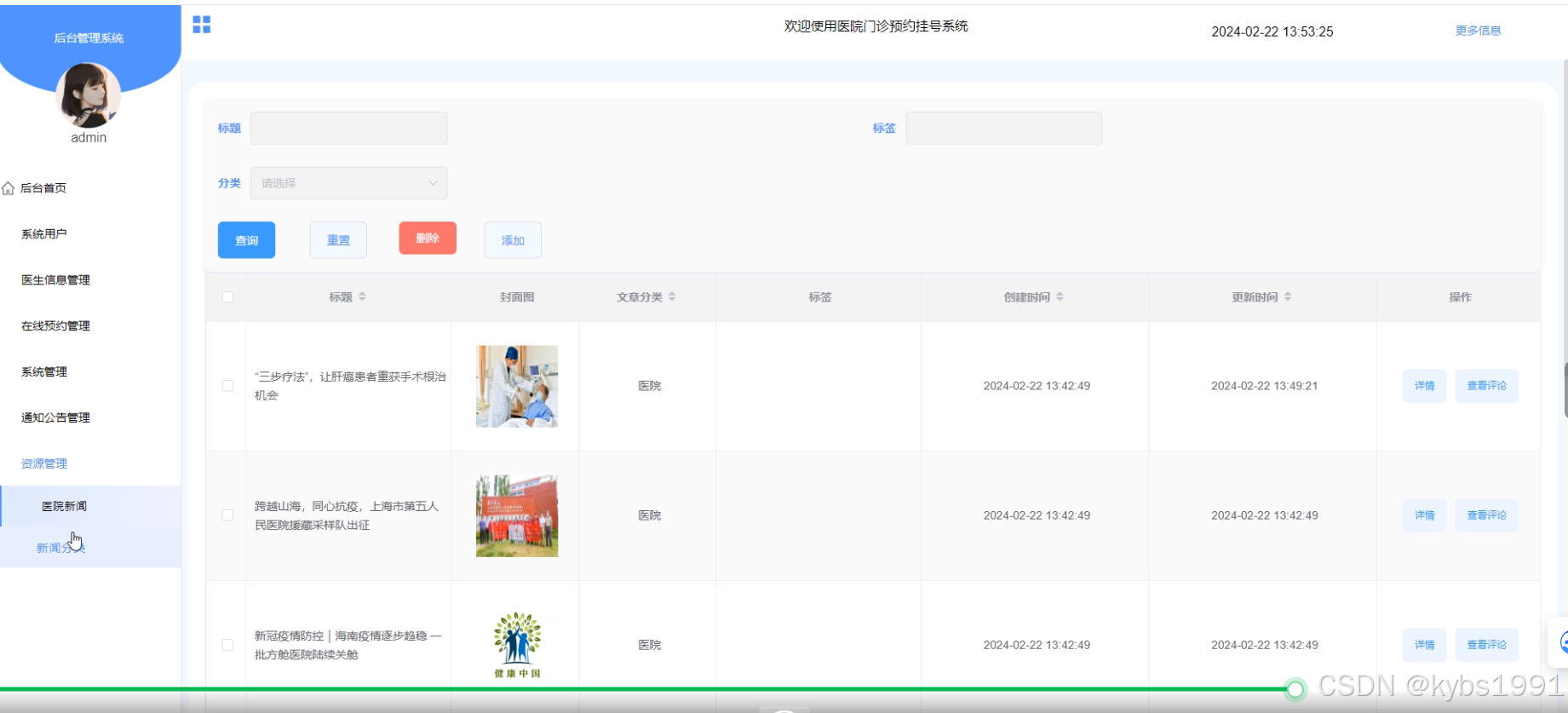Open 健康中国 cover image thumbnail
The image size is (1568, 713).
coord(517,645)
